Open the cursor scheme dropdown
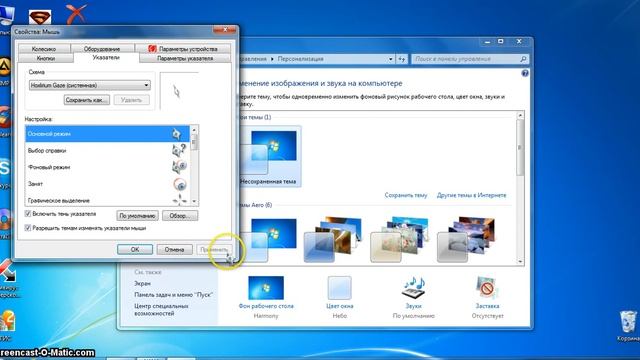 (90, 85)
